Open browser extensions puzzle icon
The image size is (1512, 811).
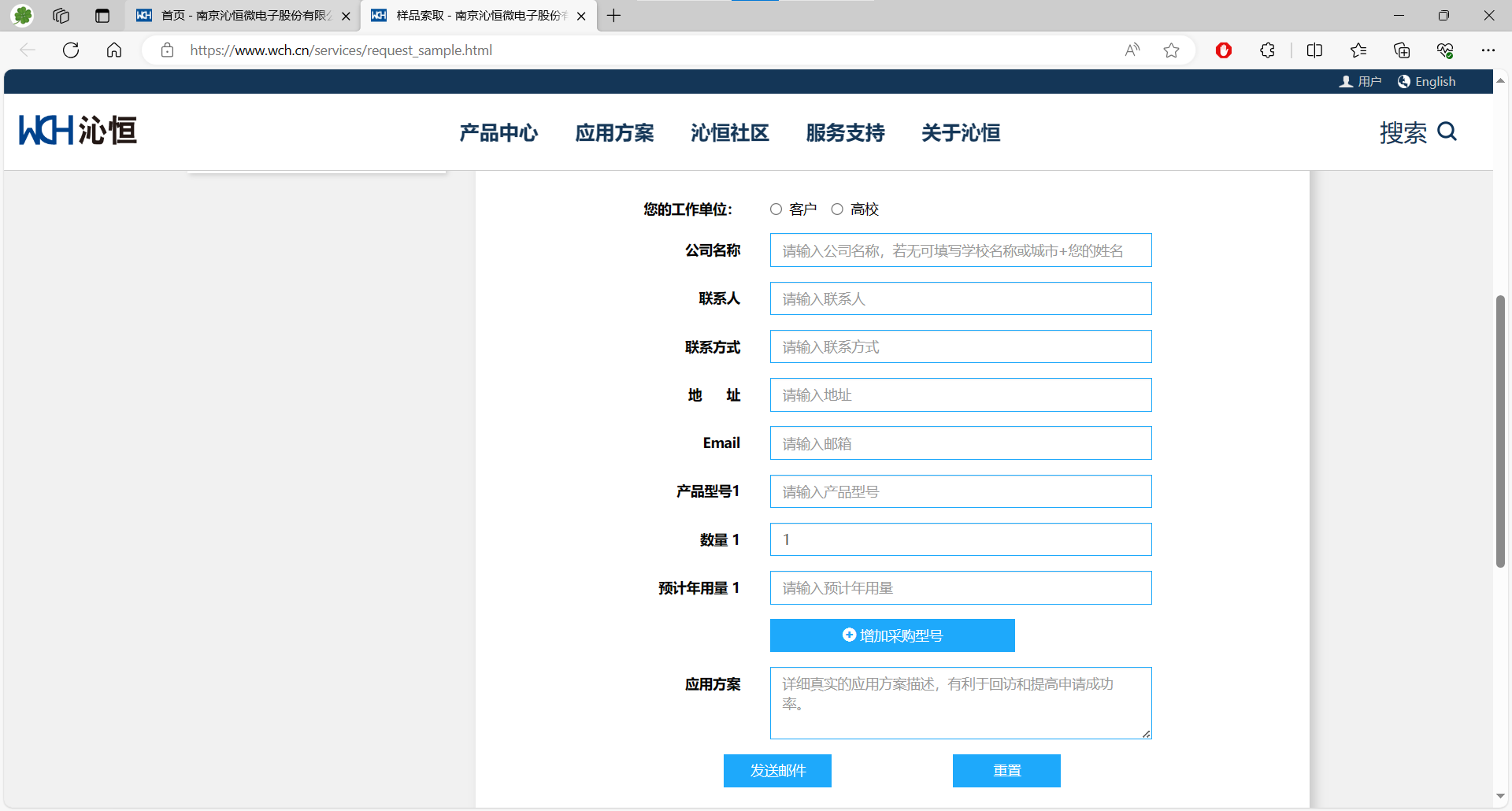1267,50
